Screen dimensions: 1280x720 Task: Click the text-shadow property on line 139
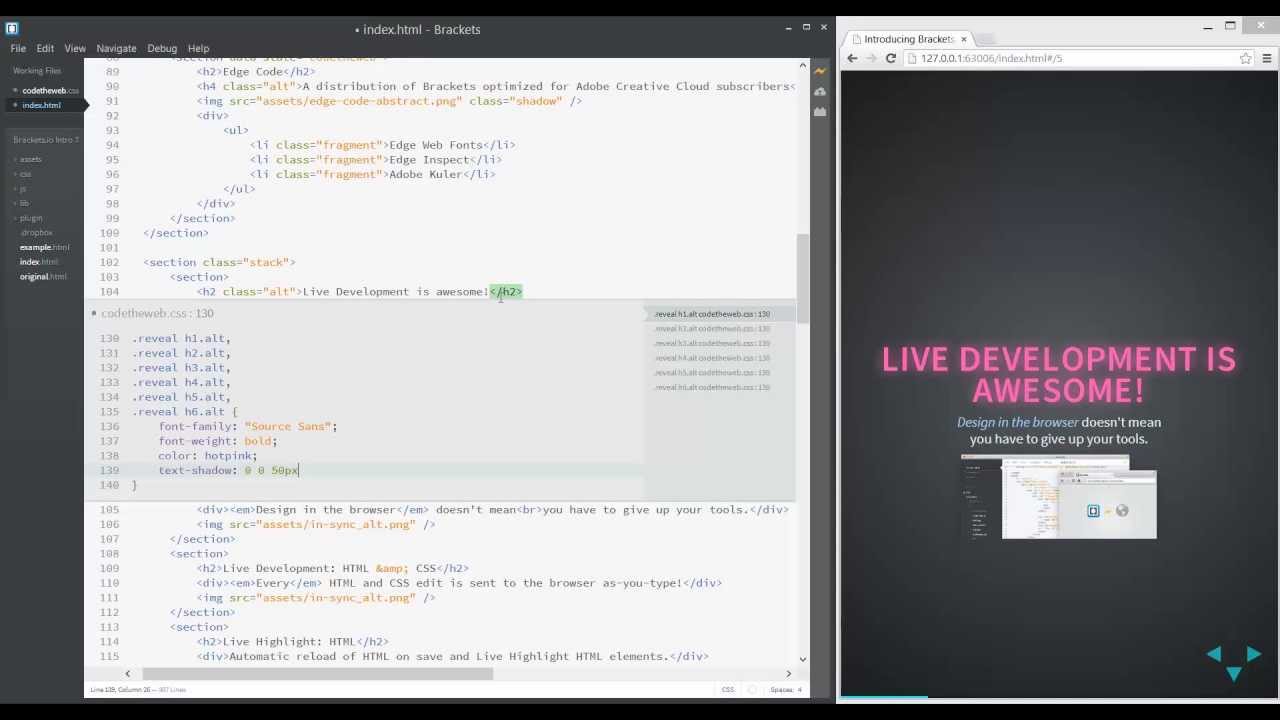pos(194,470)
